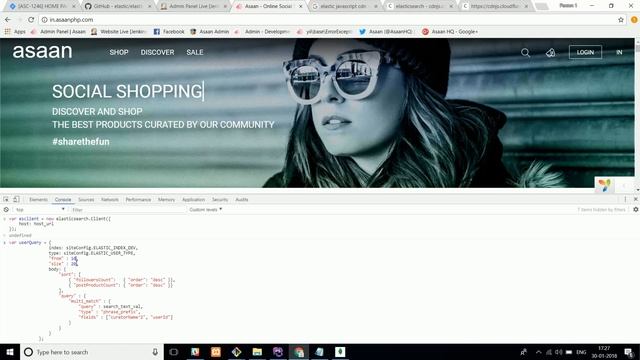Open the notification center icon
This screenshot has width=640, height=360.
point(629,352)
